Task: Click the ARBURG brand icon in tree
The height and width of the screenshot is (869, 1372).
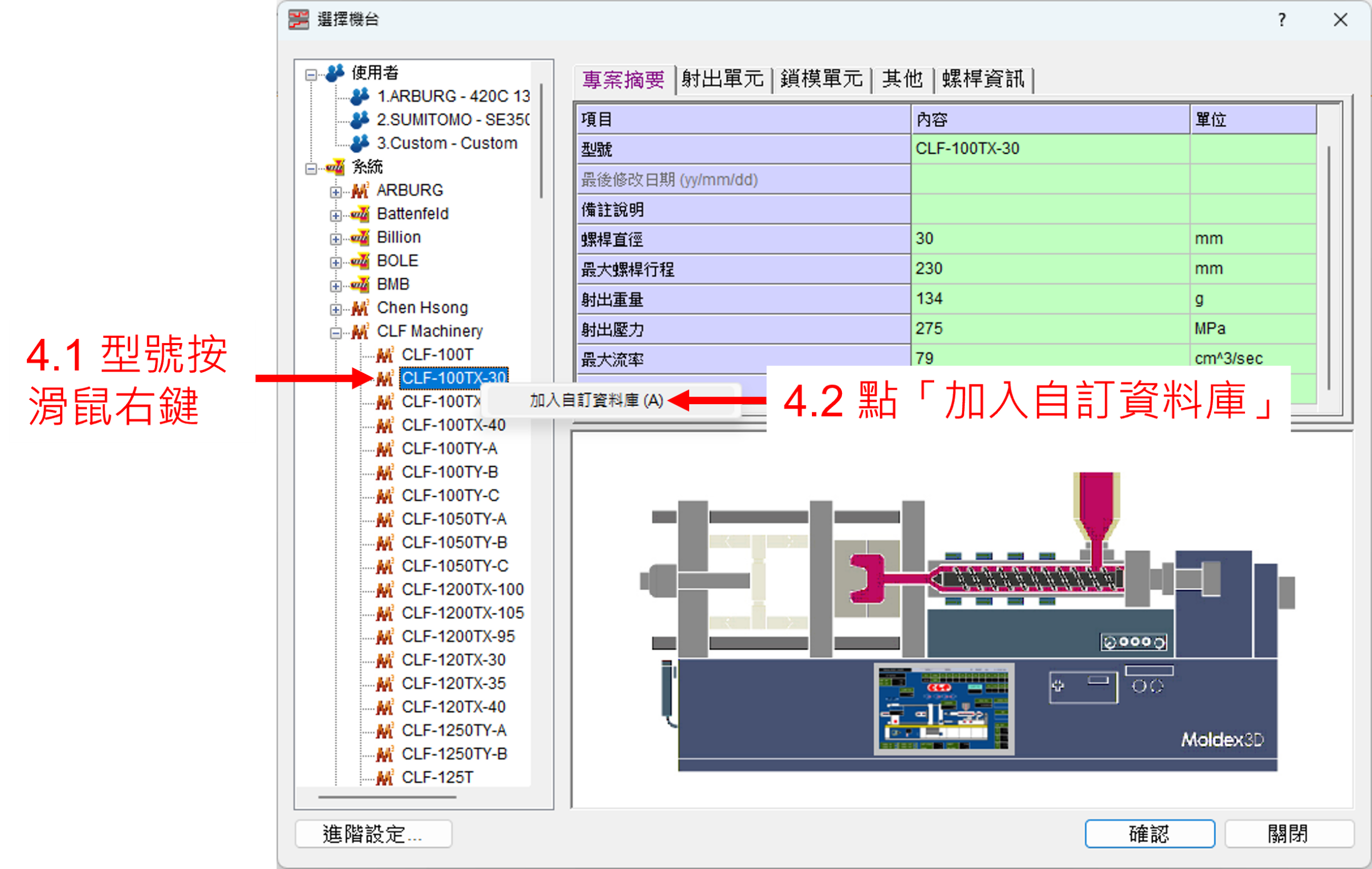Action: coord(361,190)
